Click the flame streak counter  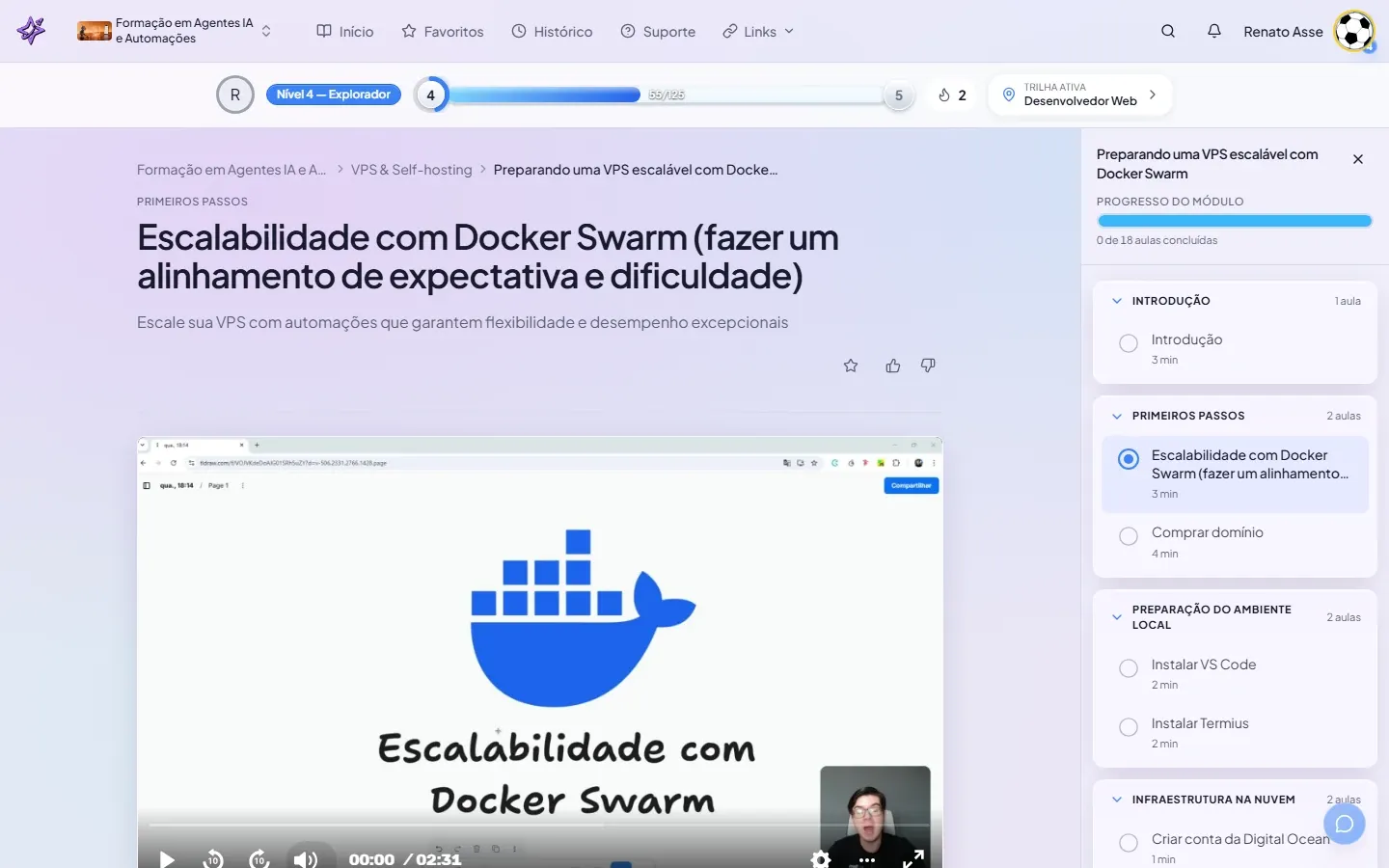[952, 95]
